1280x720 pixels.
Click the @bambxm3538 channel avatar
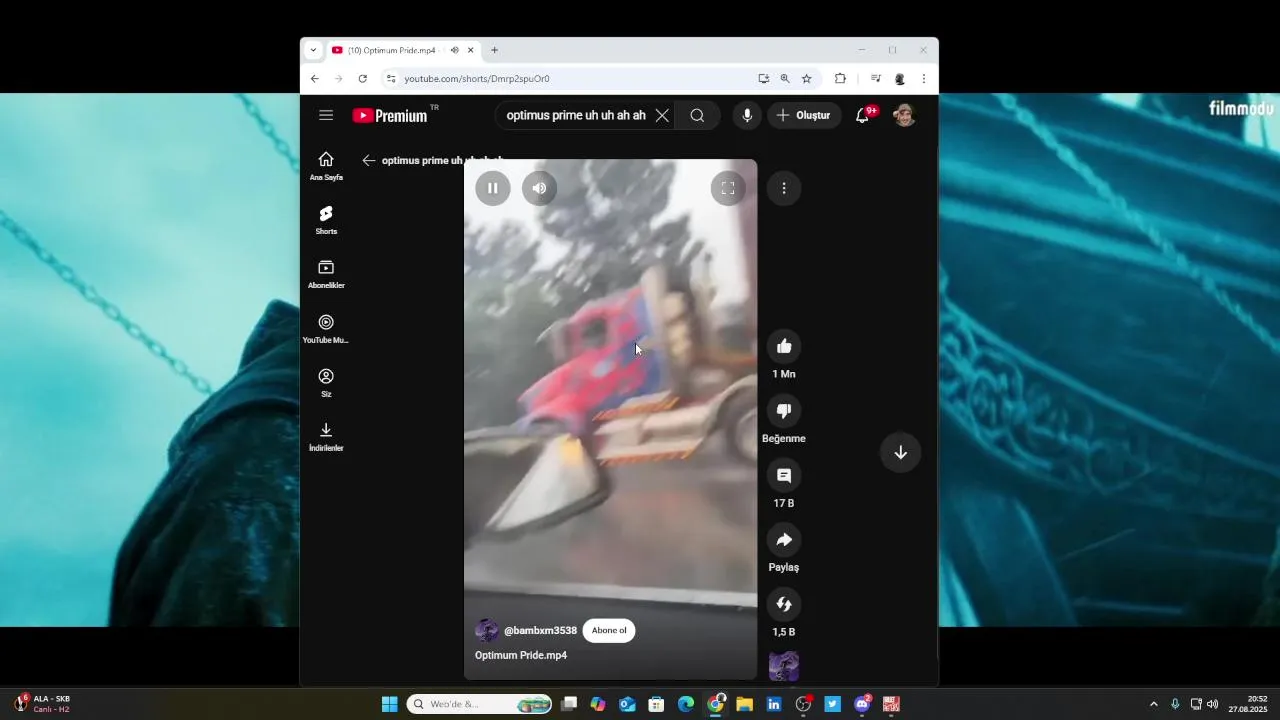click(487, 630)
